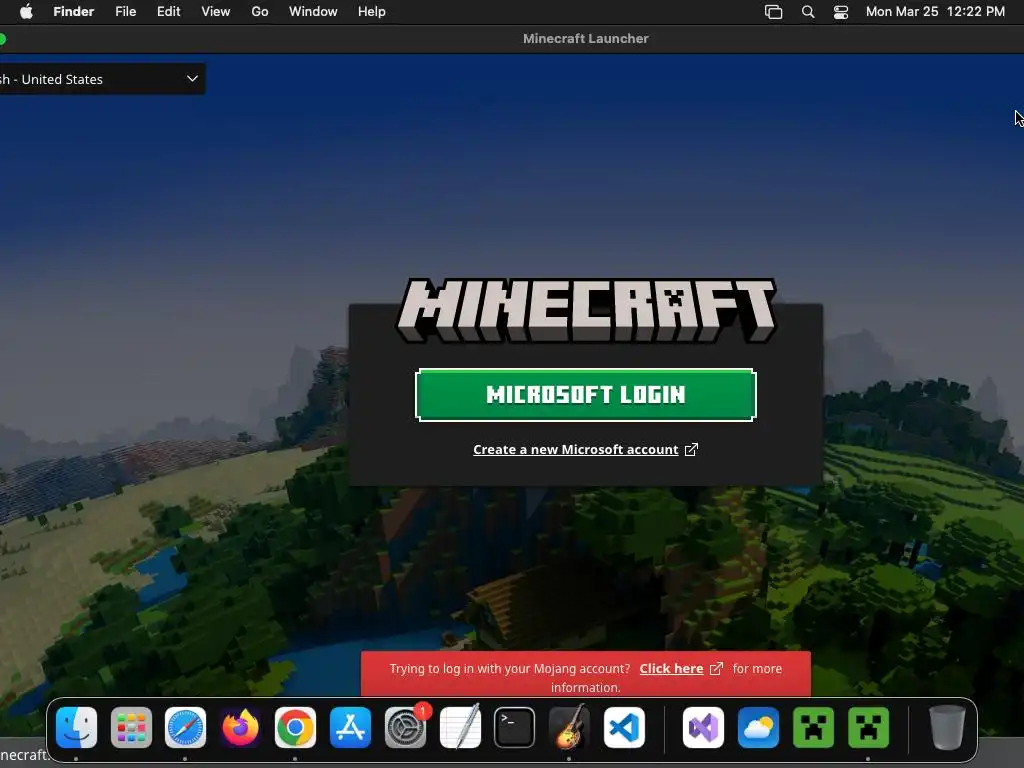This screenshot has height=768, width=1024.
Task: Click the date and time in menu bar
Action: [935, 12]
